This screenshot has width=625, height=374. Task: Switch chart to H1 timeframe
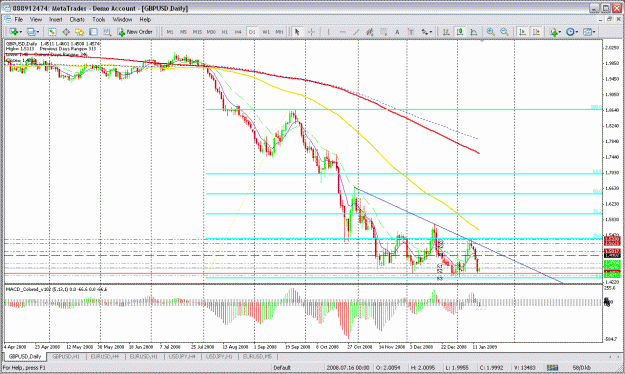[225, 32]
